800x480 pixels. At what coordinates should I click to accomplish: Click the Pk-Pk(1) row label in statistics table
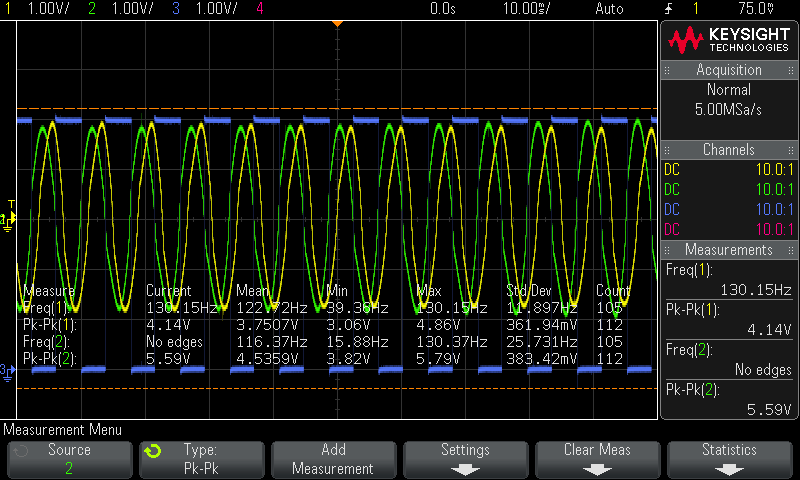tap(49, 325)
